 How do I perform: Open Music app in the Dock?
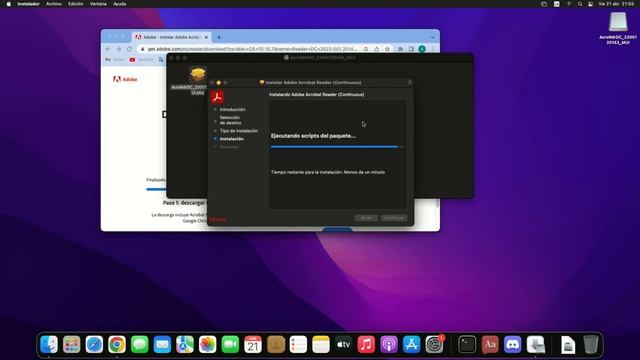(366, 345)
